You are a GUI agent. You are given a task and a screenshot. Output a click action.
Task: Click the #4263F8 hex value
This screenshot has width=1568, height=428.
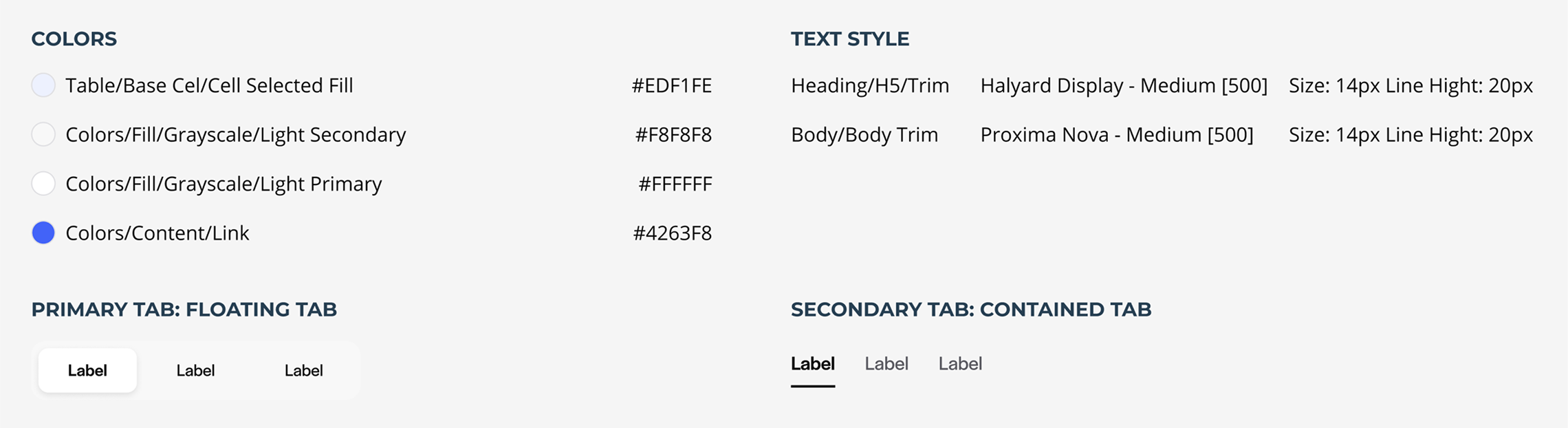pos(673,233)
